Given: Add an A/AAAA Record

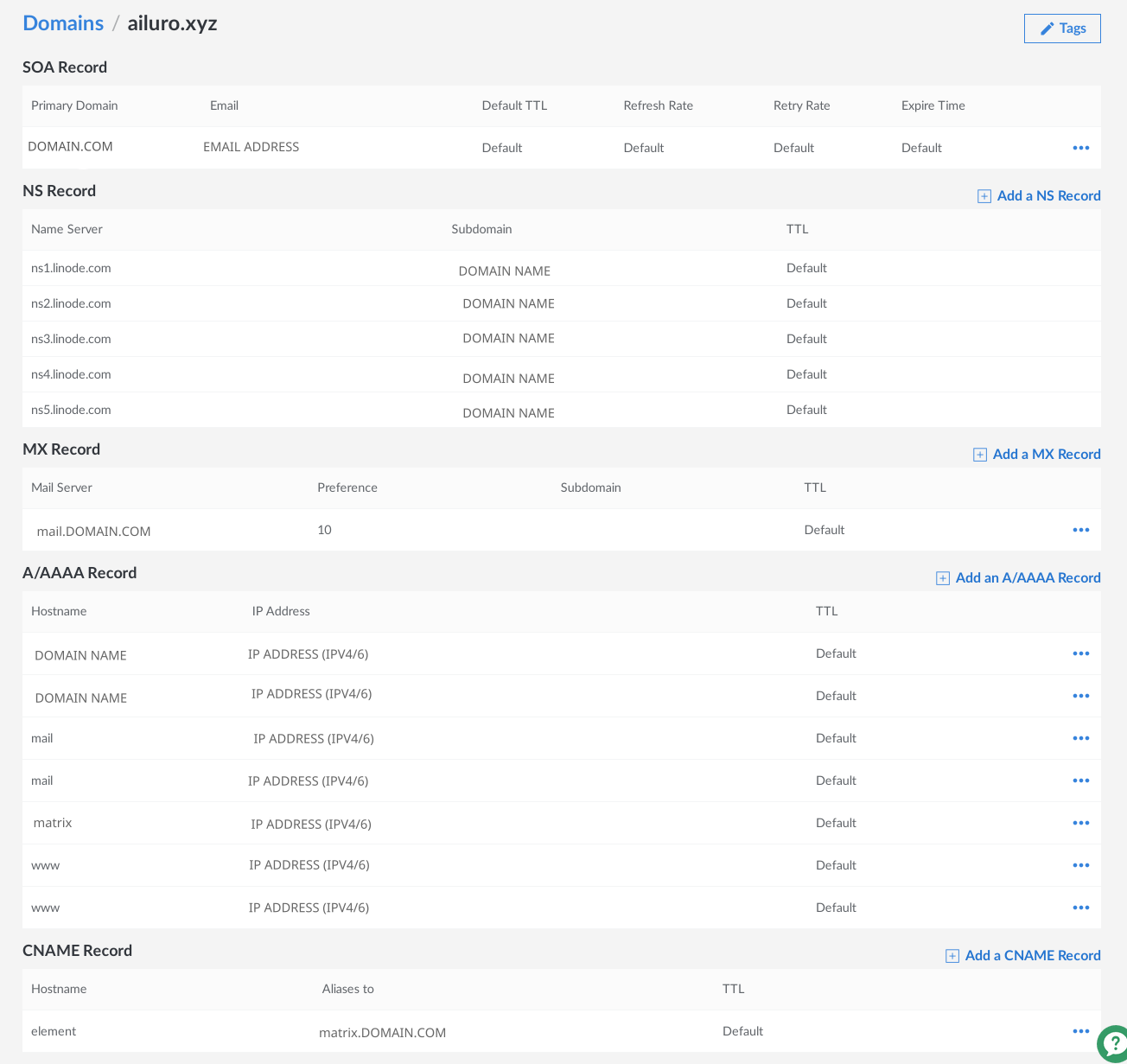Looking at the screenshot, I should click(1018, 578).
